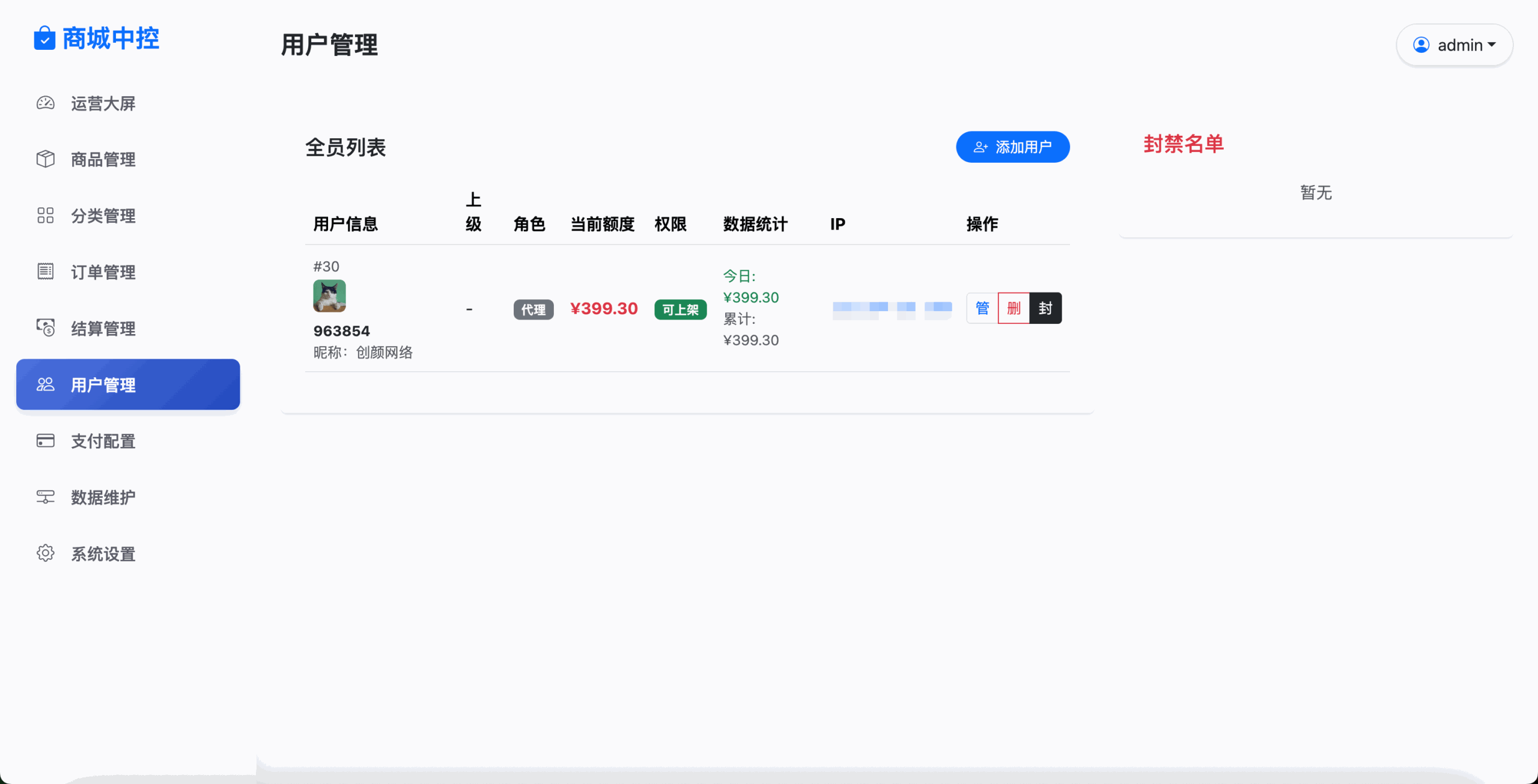The image size is (1538, 784).
Task: Select the 结算管理 settlement coin icon
Action: (x=45, y=328)
